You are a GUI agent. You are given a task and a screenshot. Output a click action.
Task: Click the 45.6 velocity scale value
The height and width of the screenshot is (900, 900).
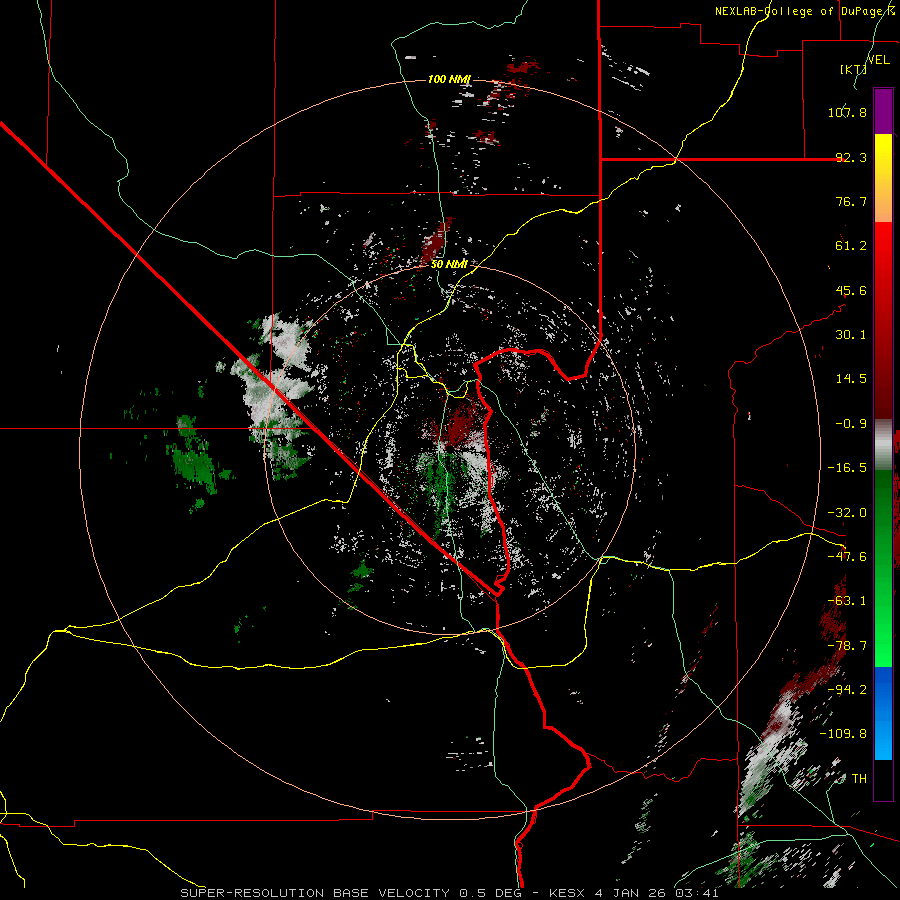[x=851, y=290]
